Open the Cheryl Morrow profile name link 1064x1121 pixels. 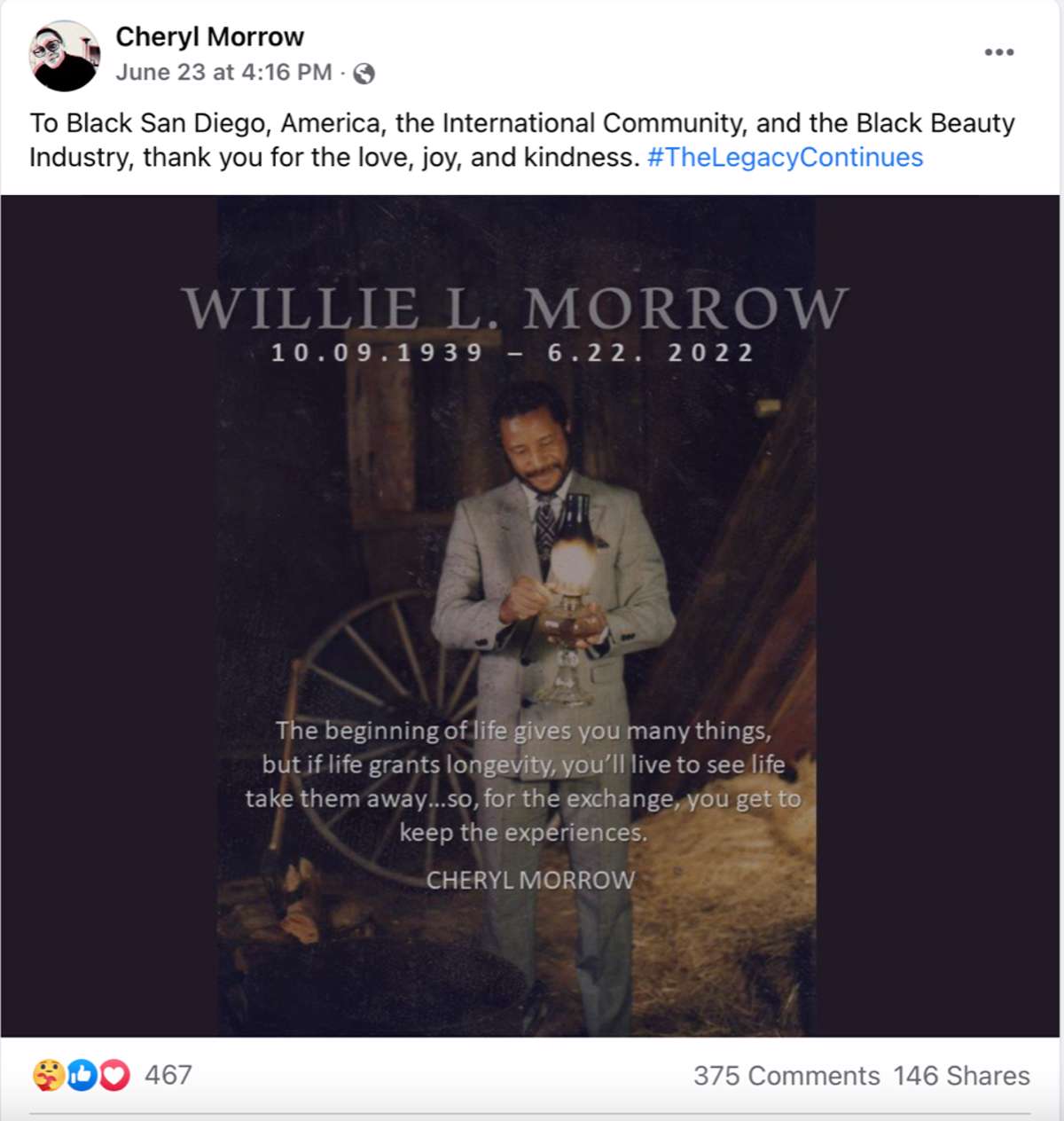(209, 36)
